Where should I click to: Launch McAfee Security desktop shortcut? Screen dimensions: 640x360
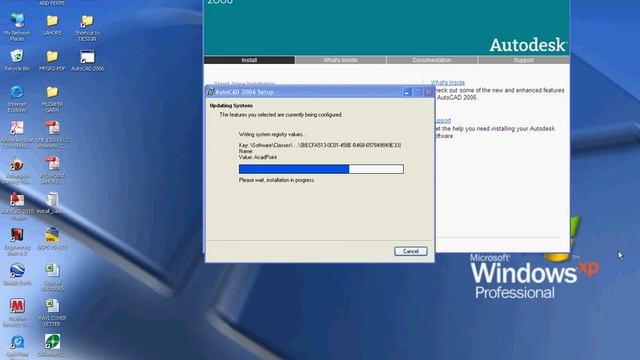[x=17, y=313]
